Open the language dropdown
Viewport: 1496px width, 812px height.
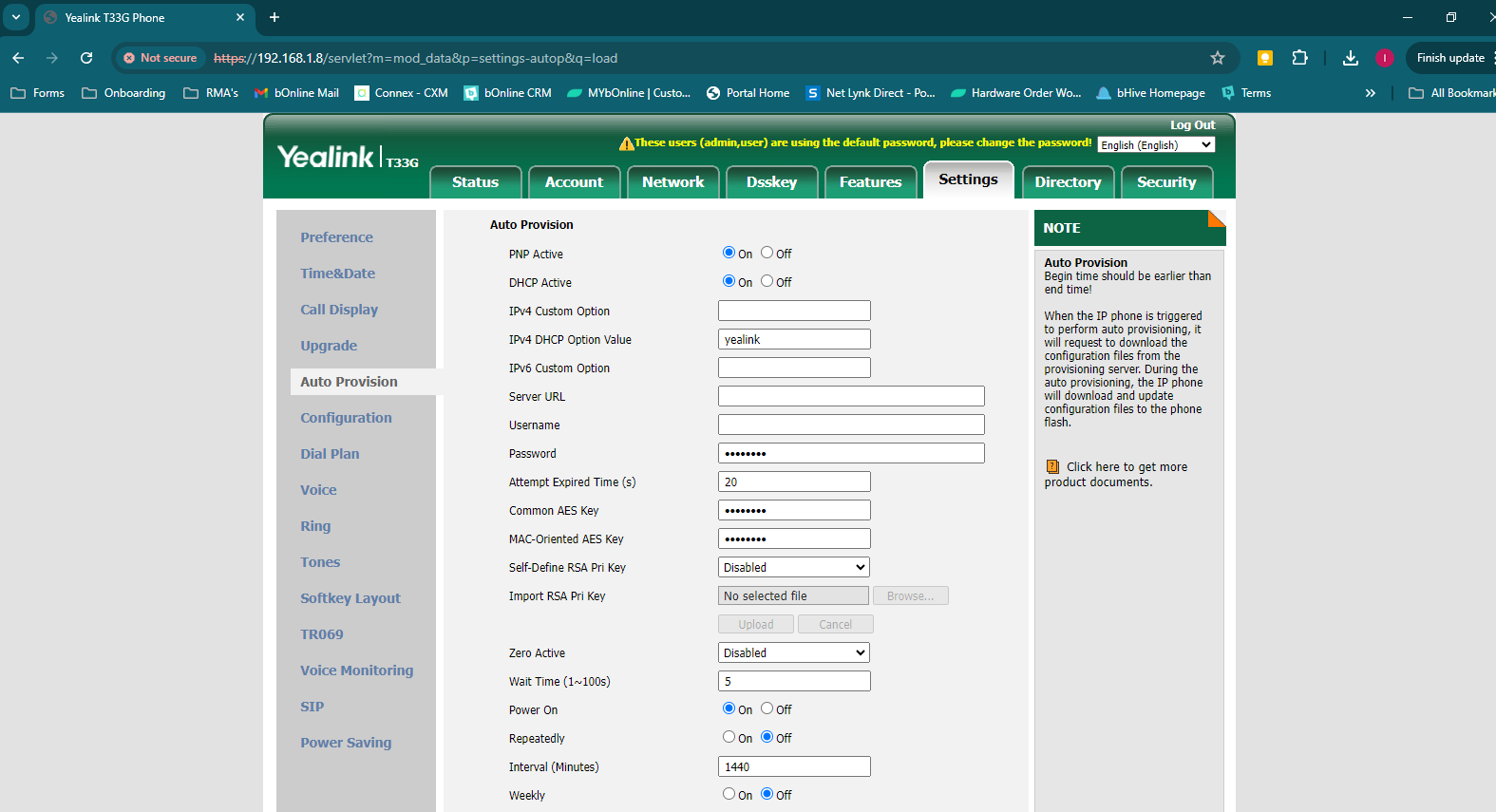1156,144
